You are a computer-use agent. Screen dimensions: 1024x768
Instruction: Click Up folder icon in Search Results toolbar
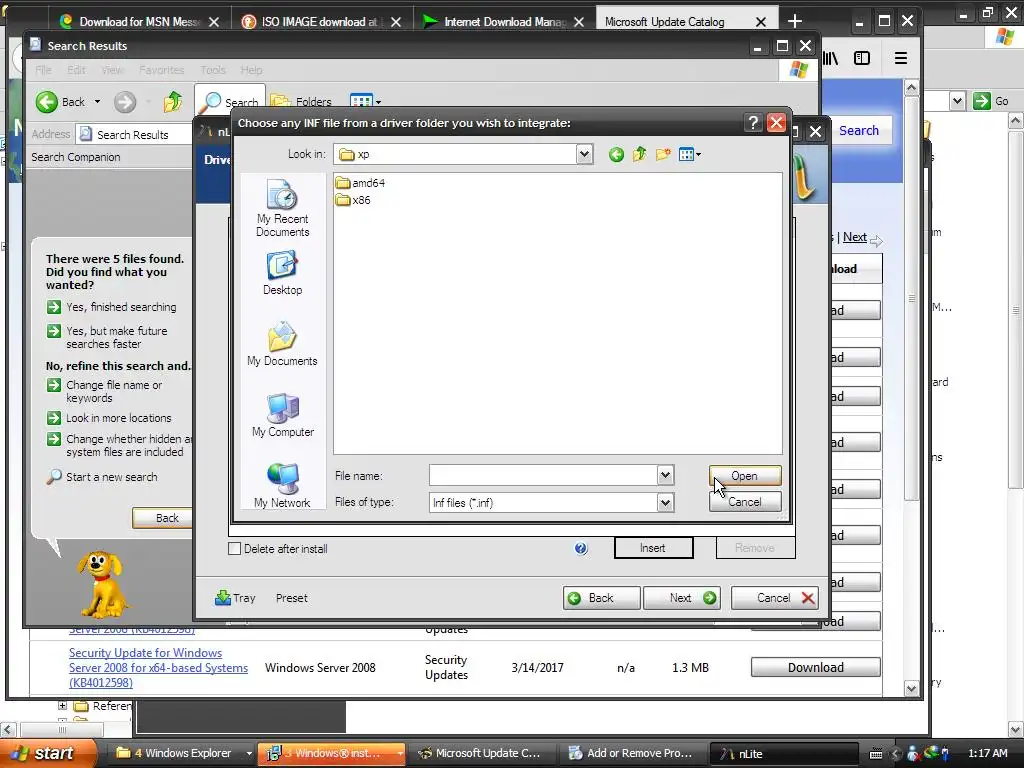point(173,102)
